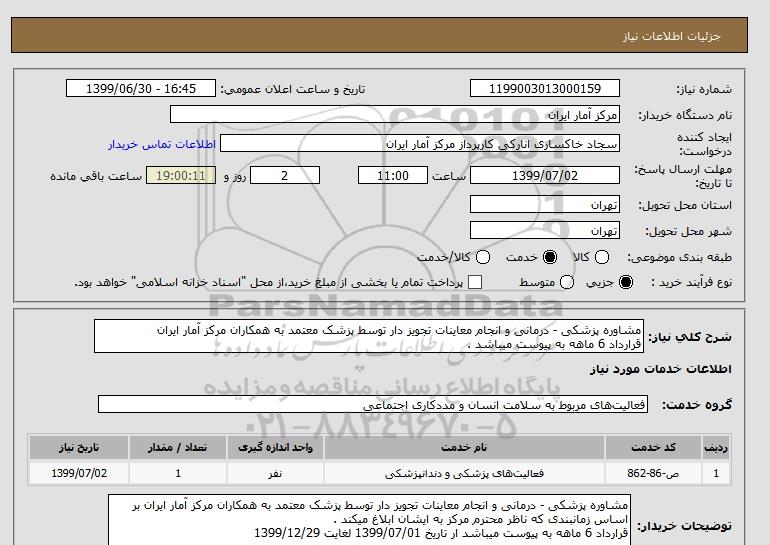Screen dimensions: 770x545
Task: Click the تاریخ نیاز column header
Action: [x=79, y=447]
